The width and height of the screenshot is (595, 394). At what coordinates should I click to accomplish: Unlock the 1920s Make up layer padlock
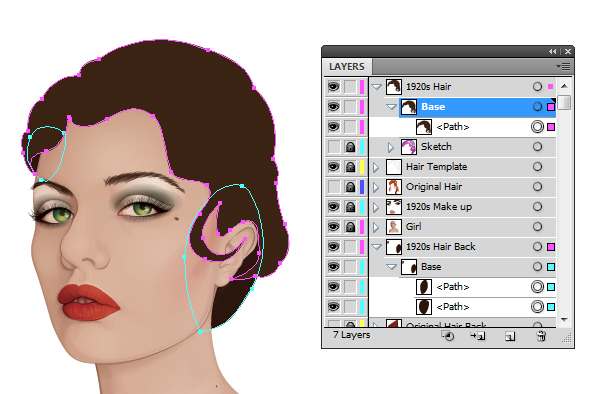click(350, 207)
